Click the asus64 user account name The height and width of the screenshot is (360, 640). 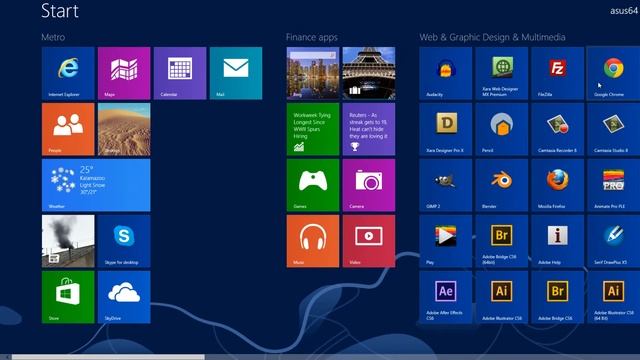pos(624,11)
